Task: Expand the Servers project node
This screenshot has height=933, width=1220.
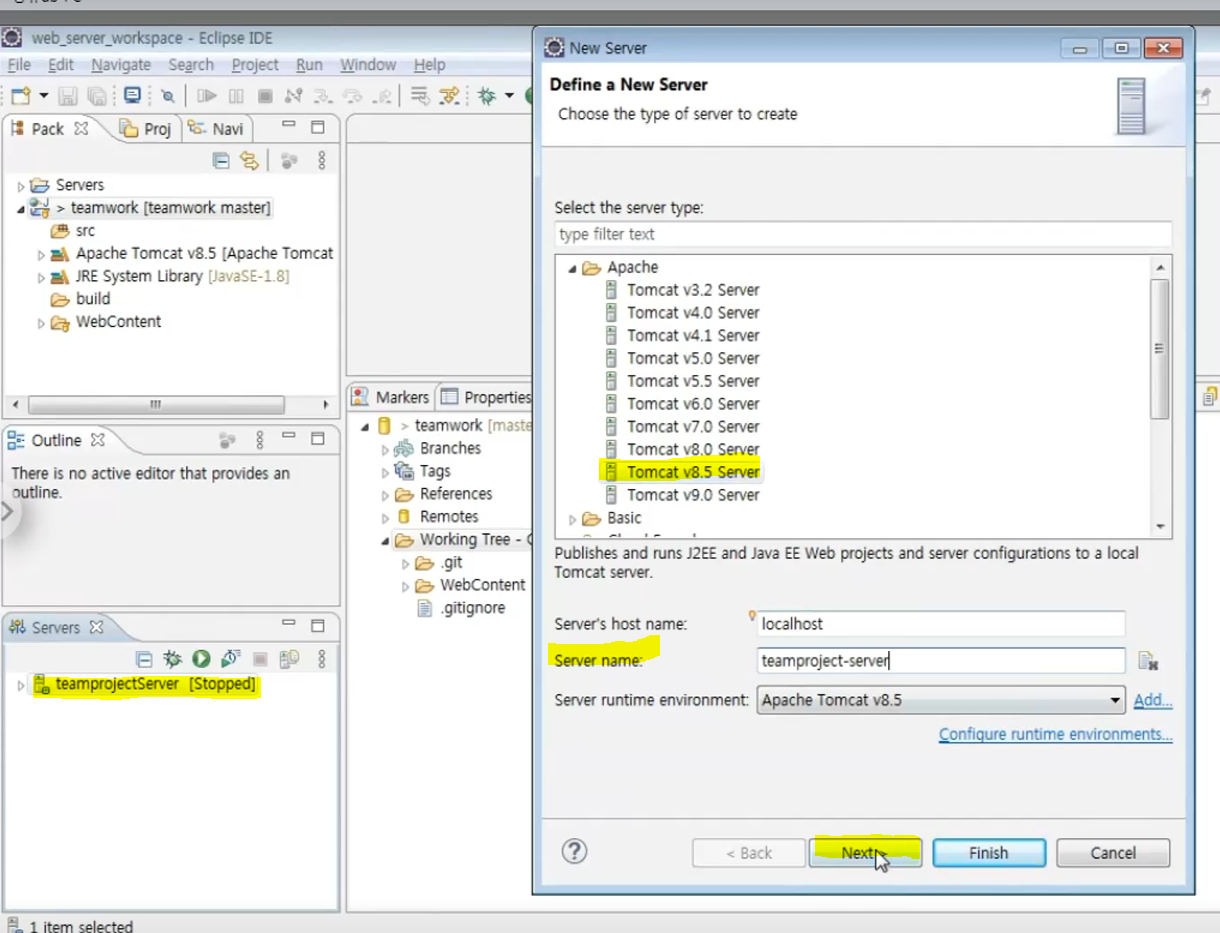Action: pos(21,186)
